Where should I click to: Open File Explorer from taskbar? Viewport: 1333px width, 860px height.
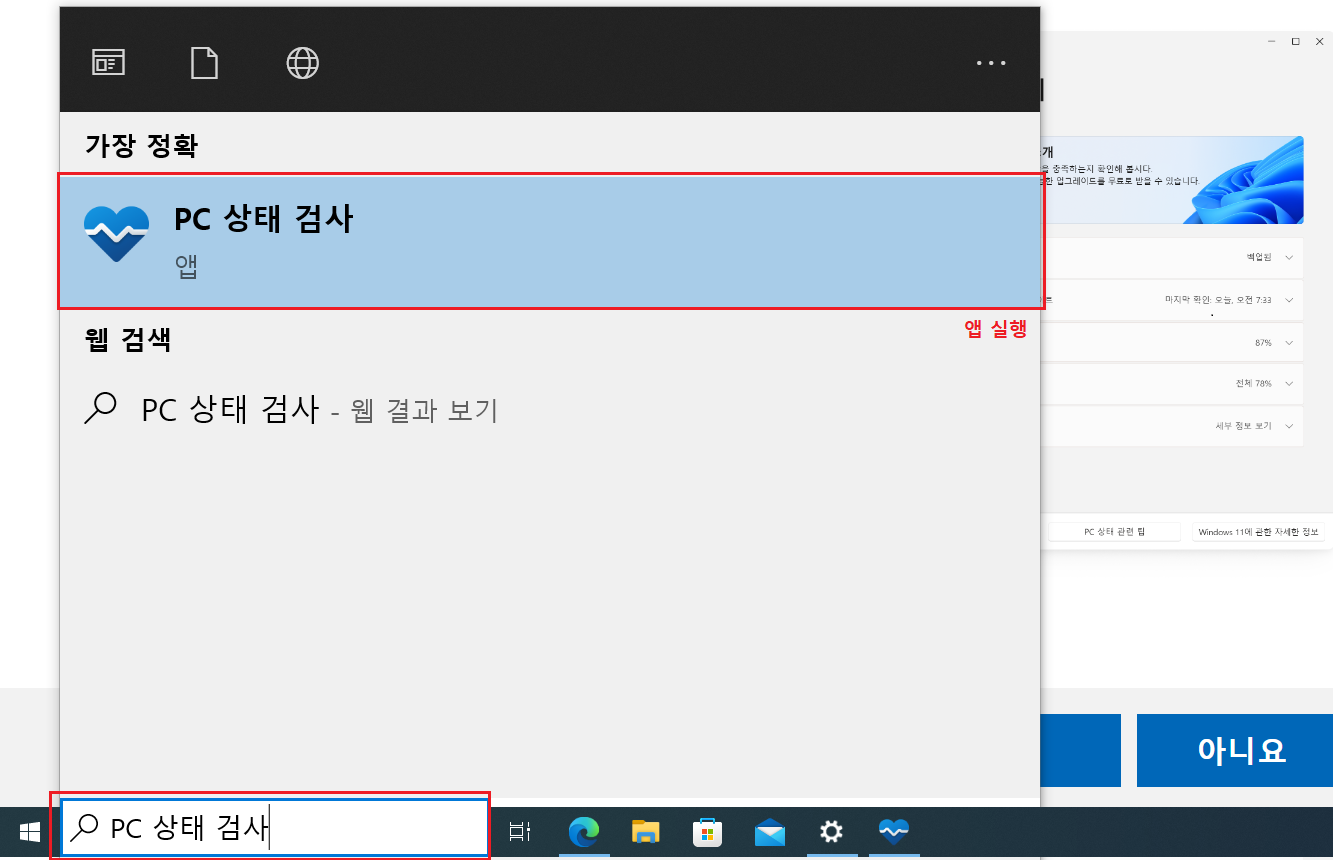click(646, 831)
